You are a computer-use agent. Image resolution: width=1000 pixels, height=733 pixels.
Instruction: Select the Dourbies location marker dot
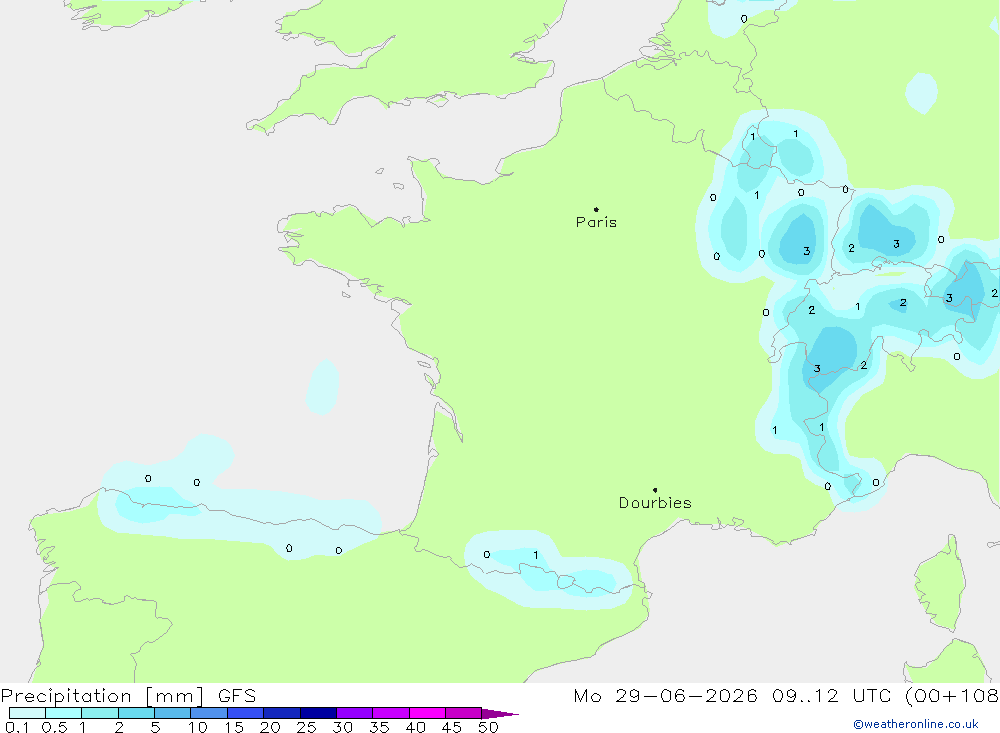[655, 490]
